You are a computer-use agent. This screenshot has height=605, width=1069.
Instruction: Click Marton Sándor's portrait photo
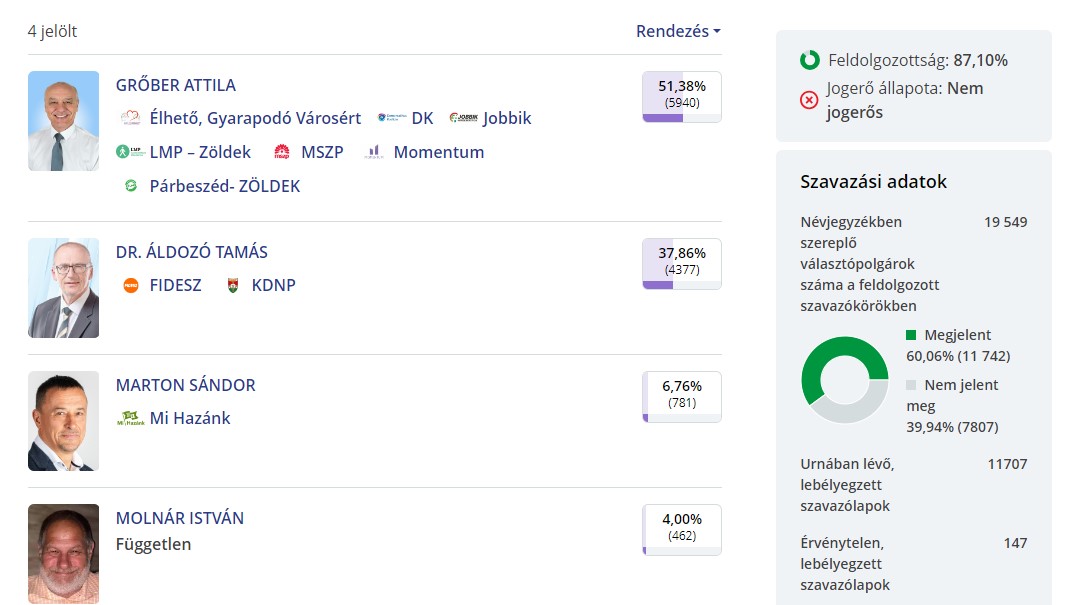coord(64,421)
